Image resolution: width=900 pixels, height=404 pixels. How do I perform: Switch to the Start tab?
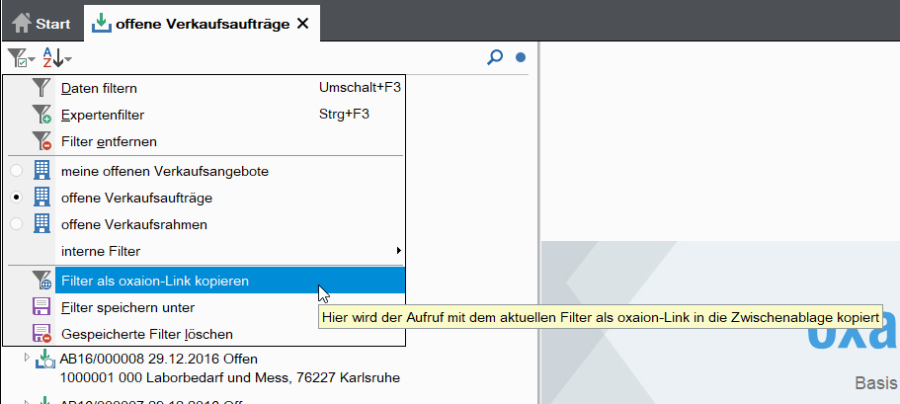coord(41,24)
